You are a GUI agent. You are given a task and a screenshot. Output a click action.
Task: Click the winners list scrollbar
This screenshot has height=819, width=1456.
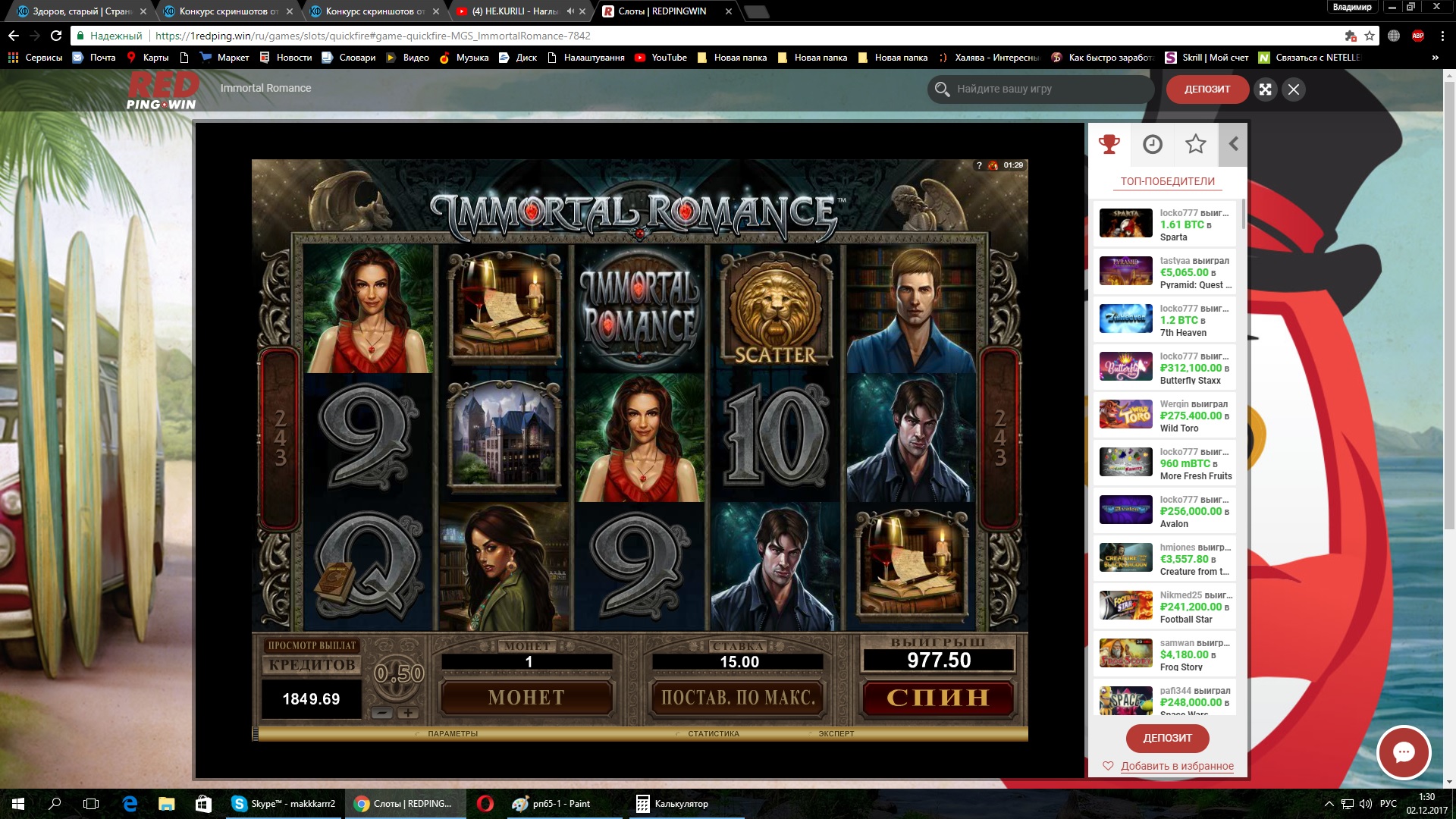1244,215
